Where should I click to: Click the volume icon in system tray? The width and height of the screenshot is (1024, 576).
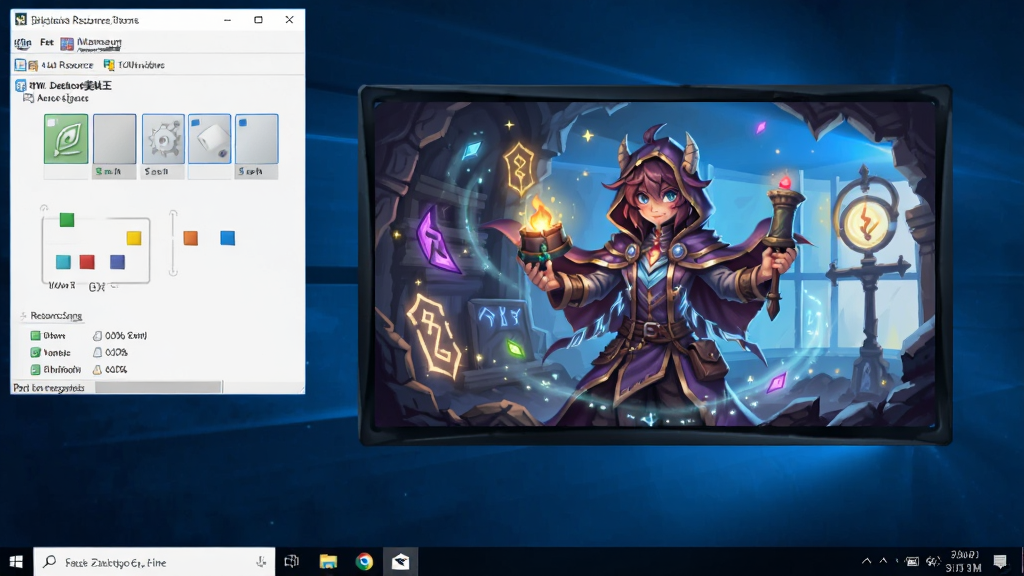tap(933, 562)
